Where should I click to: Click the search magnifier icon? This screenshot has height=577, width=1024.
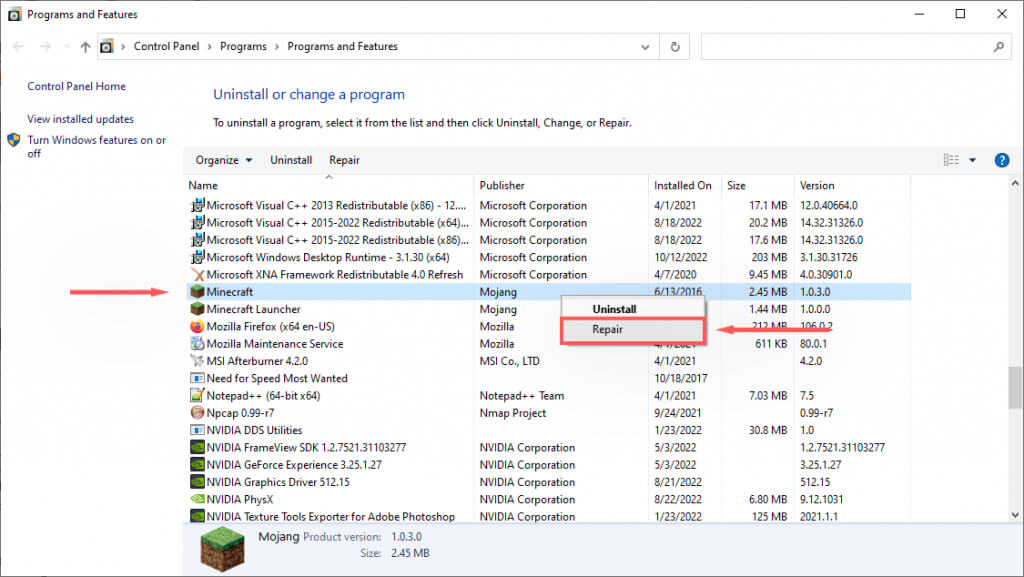997,46
